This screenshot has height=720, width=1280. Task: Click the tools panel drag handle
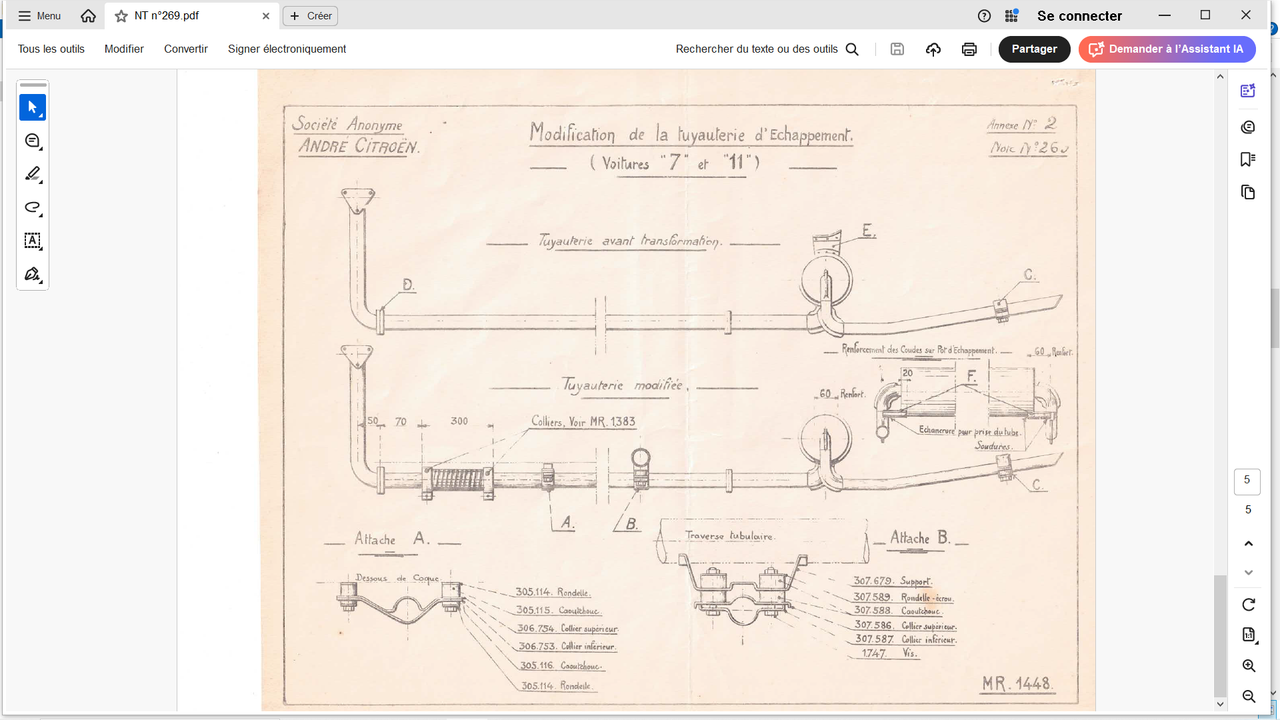tap(33, 86)
